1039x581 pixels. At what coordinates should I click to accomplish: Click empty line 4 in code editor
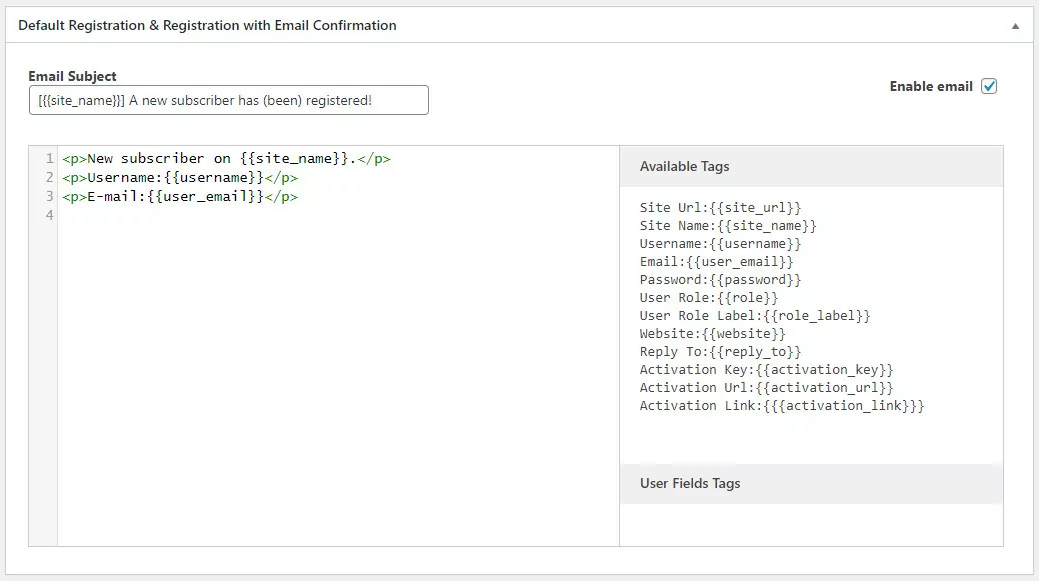338,215
